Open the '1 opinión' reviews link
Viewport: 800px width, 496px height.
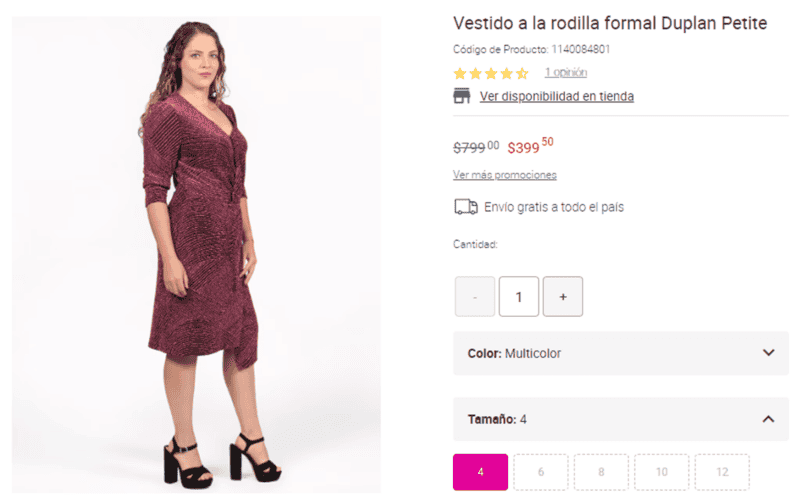[x=565, y=73]
